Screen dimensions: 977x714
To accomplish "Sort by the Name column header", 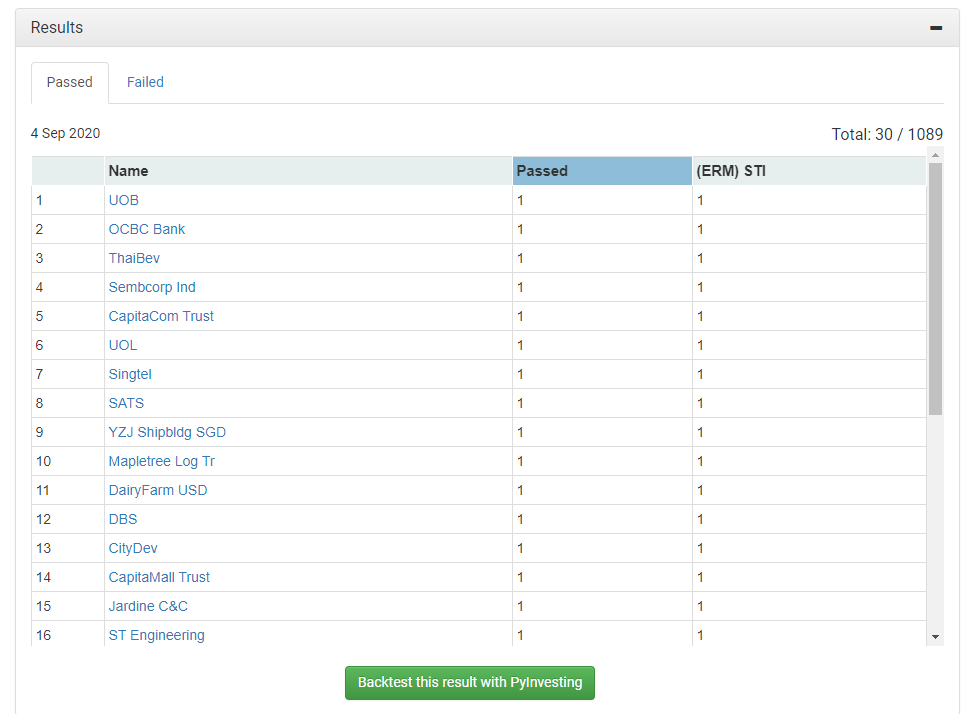I will [308, 171].
